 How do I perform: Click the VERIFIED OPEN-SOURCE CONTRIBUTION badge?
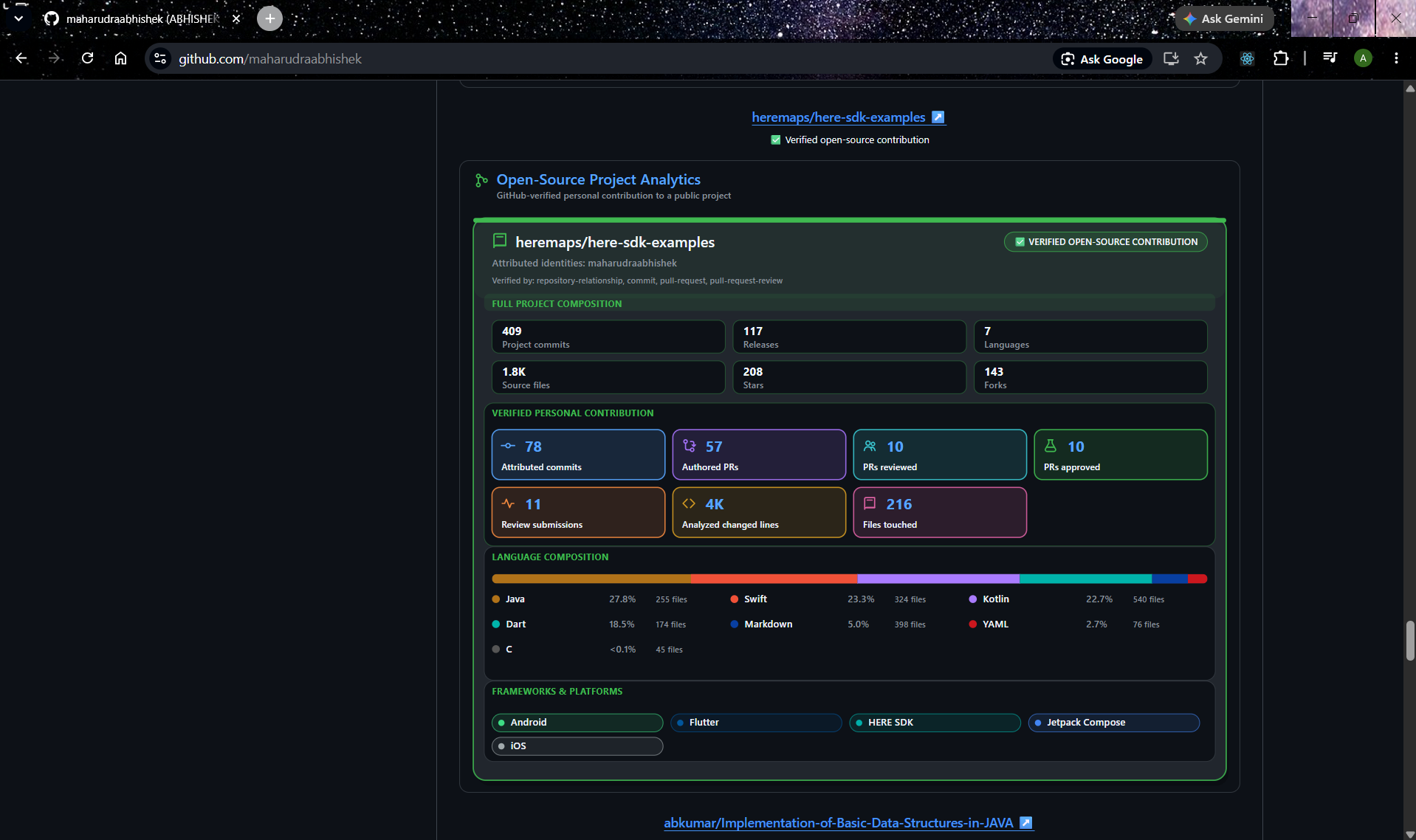pyautogui.click(x=1105, y=242)
